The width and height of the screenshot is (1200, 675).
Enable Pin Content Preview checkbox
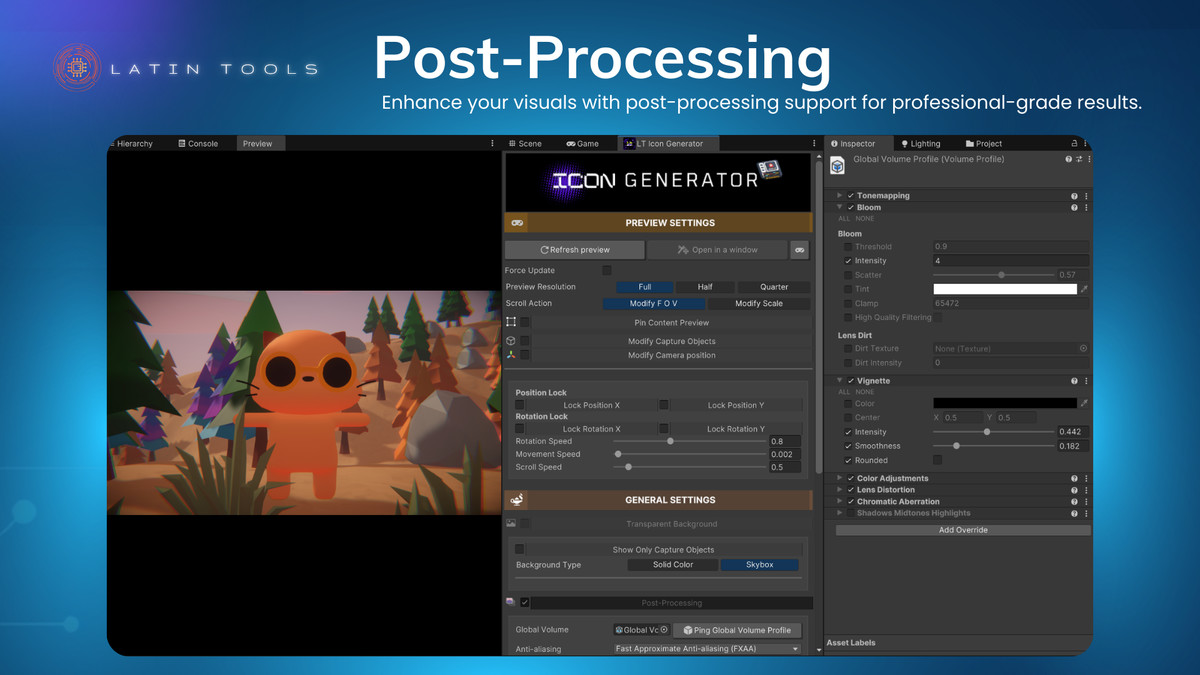525,323
